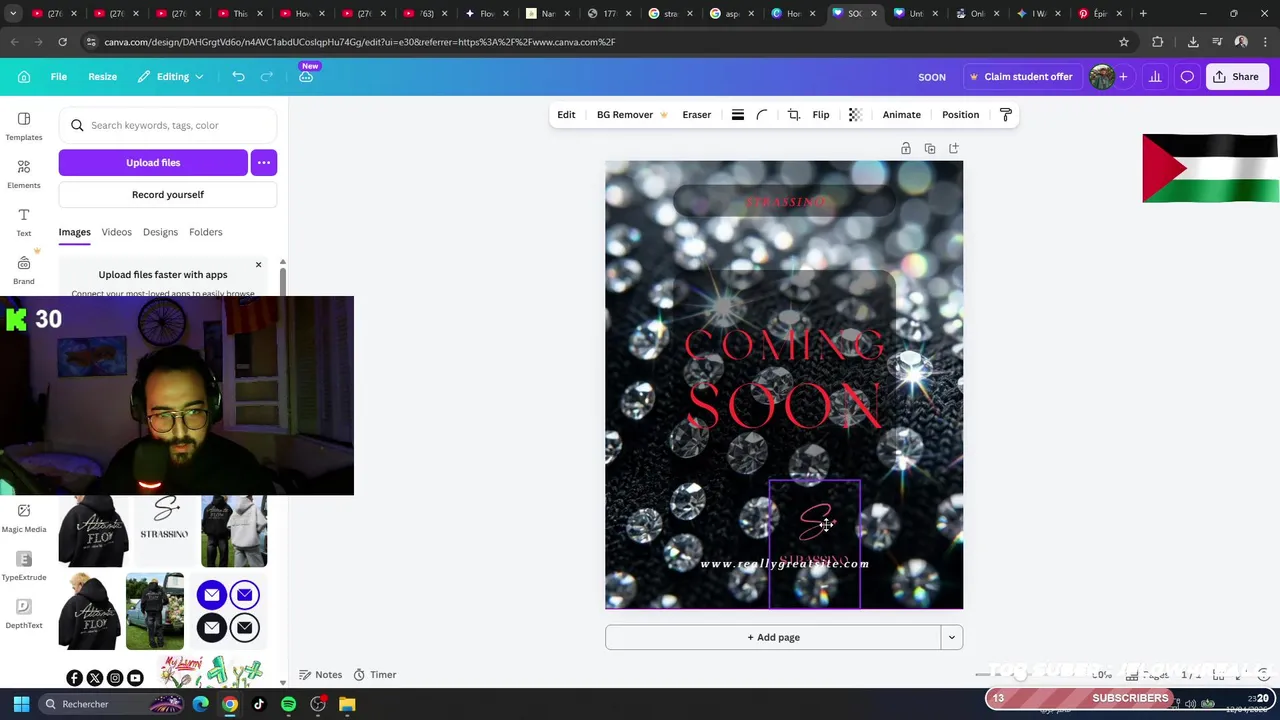Duplicate the page icon above canvas

[930, 148]
